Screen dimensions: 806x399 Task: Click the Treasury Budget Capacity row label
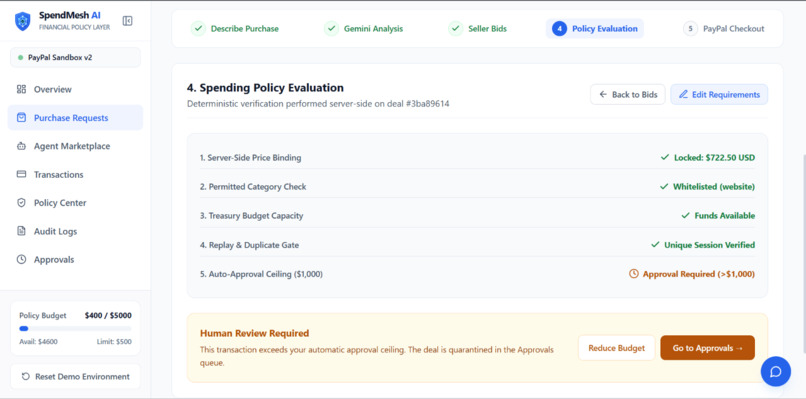pos(251,216)
